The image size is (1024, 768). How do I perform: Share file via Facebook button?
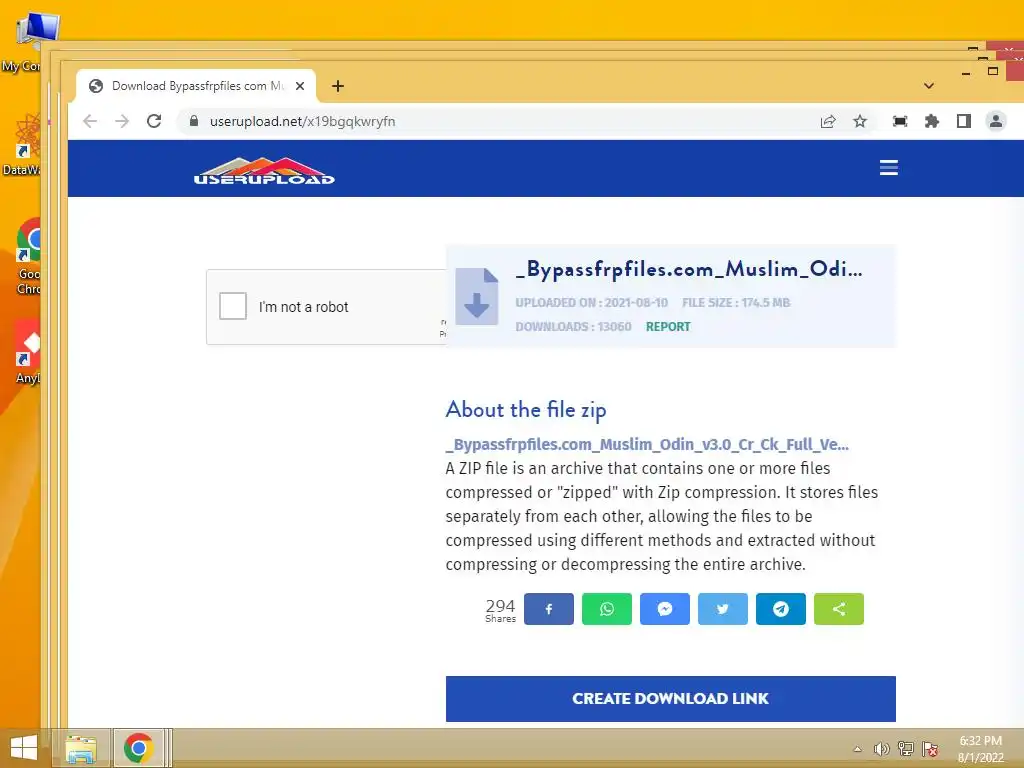(549, 609)
